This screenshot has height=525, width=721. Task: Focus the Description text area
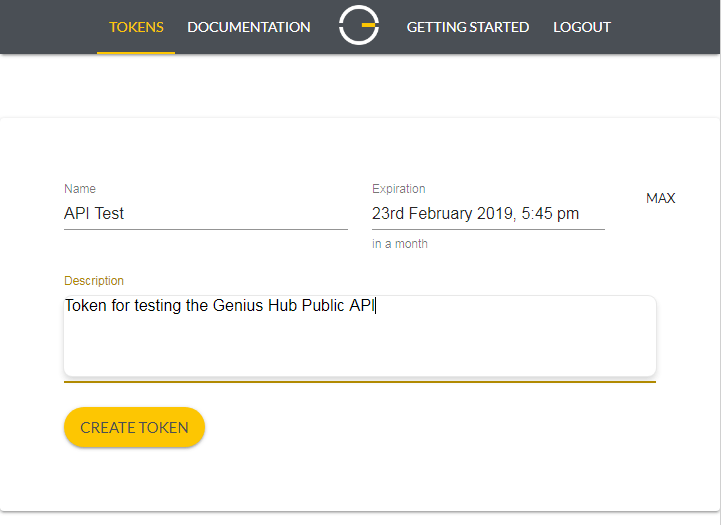pos(360,336)
